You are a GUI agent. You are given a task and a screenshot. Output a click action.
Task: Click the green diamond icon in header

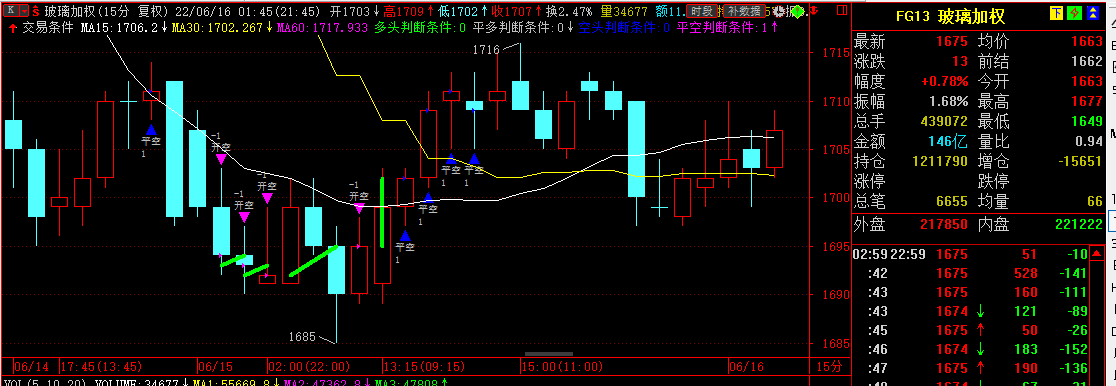(x=798, y=11)
